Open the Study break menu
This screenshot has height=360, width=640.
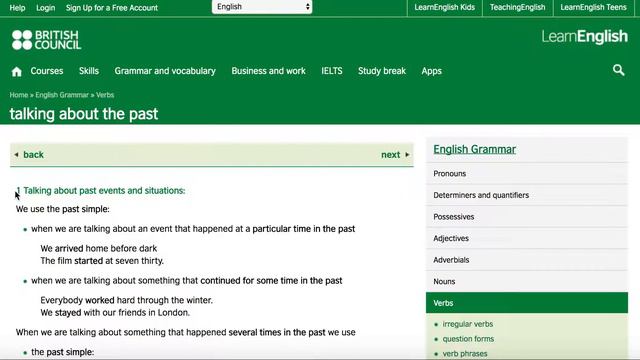coord(382,71)
